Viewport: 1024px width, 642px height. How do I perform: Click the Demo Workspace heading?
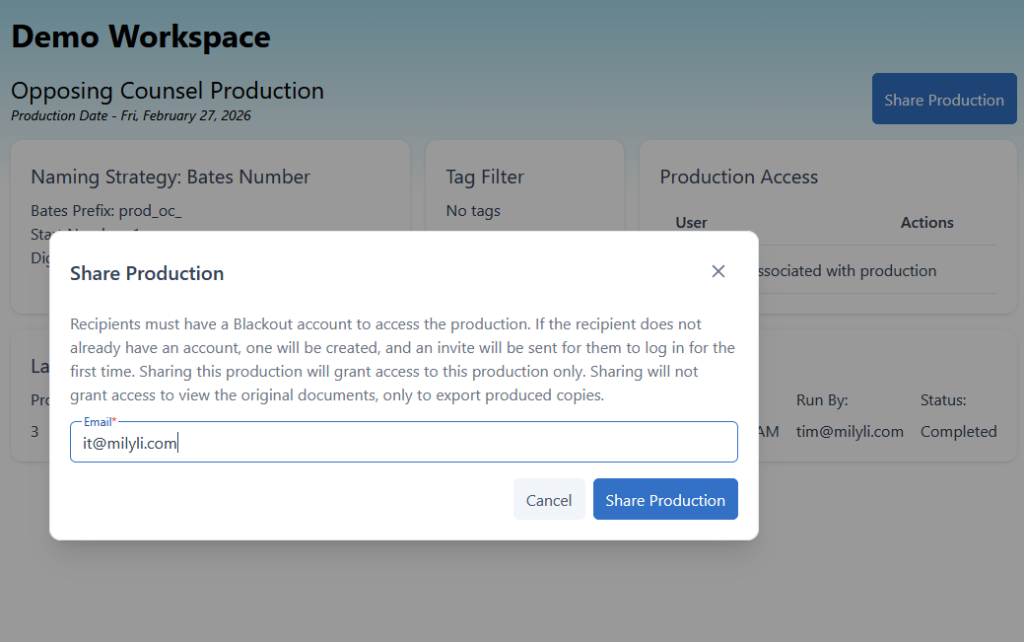pos(140,36)
